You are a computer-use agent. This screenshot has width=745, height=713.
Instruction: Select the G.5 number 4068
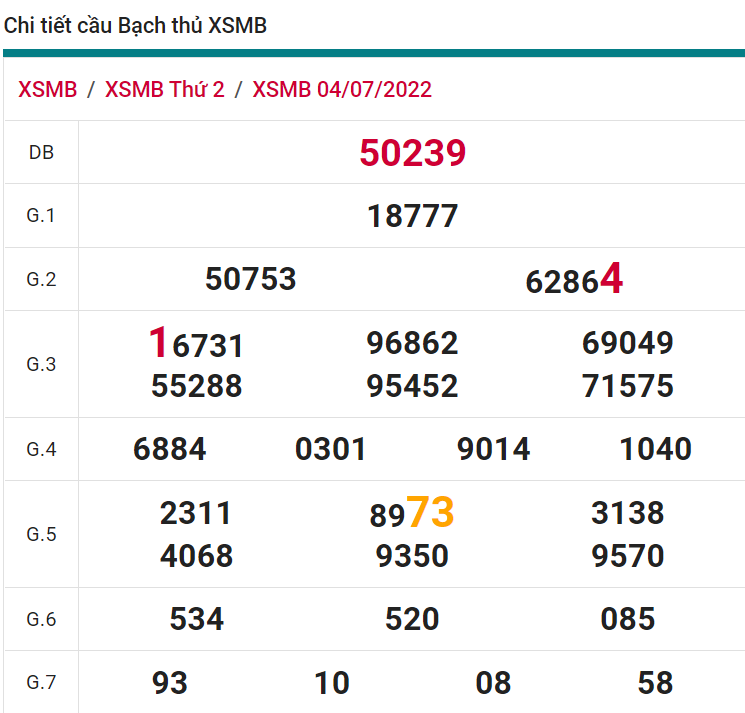click(196, 556)
